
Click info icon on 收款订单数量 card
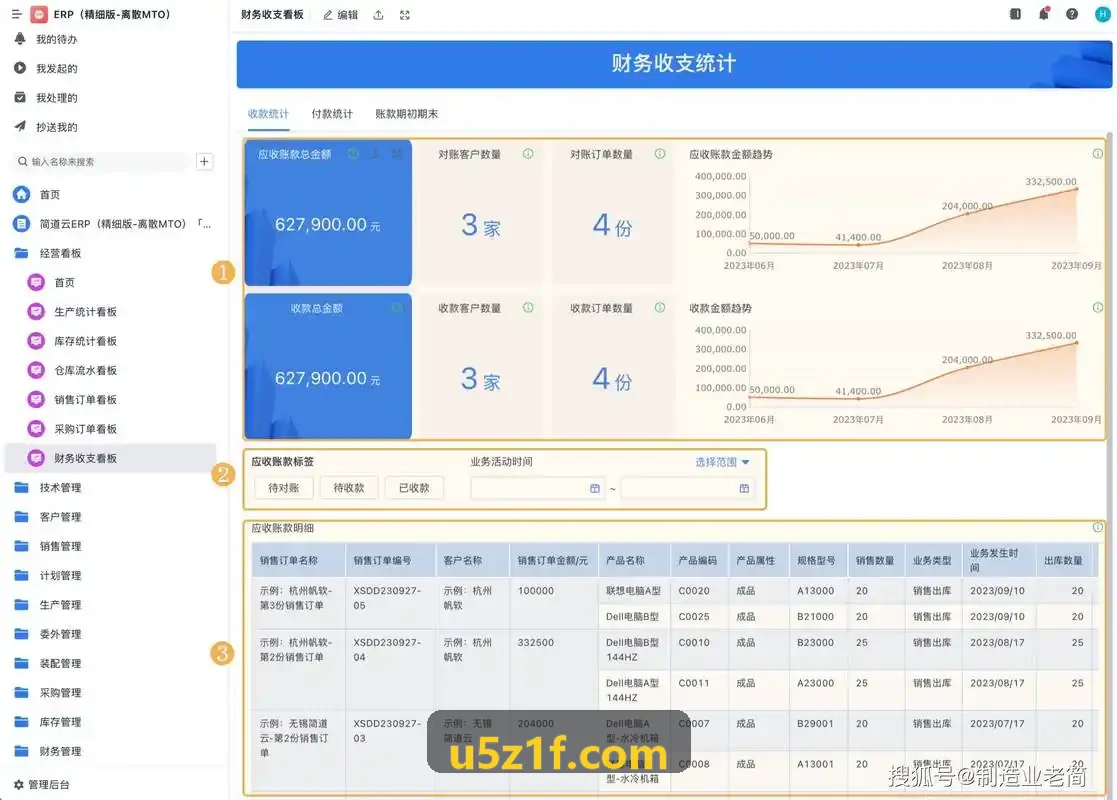[x=660, y=308]
